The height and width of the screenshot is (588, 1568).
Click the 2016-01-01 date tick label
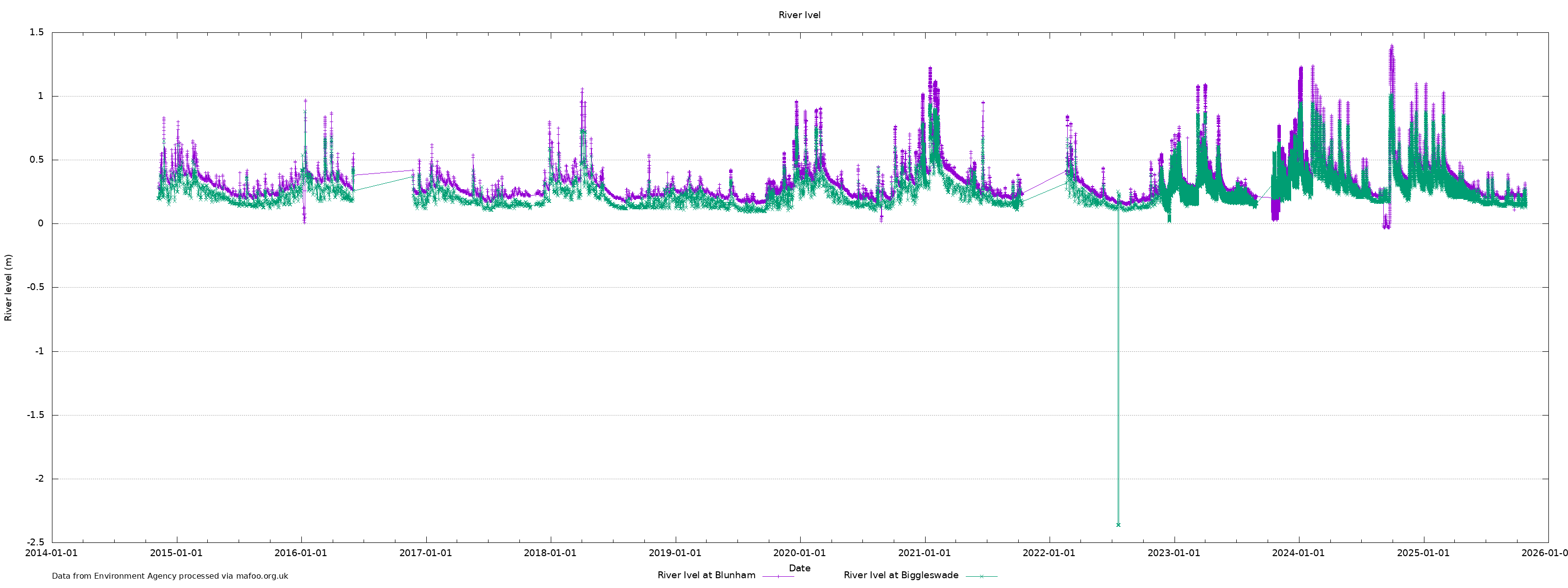(301, 553)
